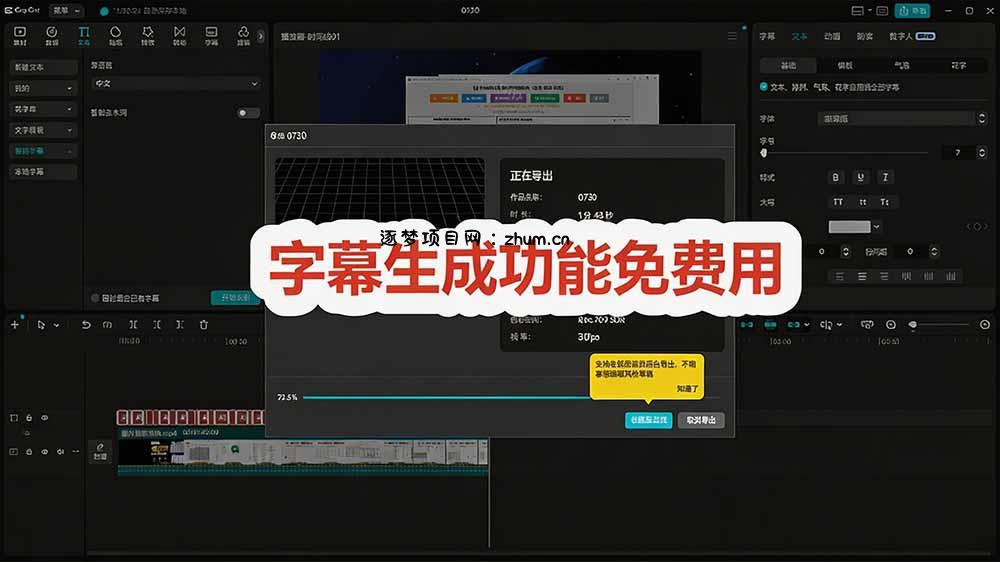The width and height of the screenshot is (1000, 562).
Task: Switch to the fourth inspector tab
Action: [864, 36]
